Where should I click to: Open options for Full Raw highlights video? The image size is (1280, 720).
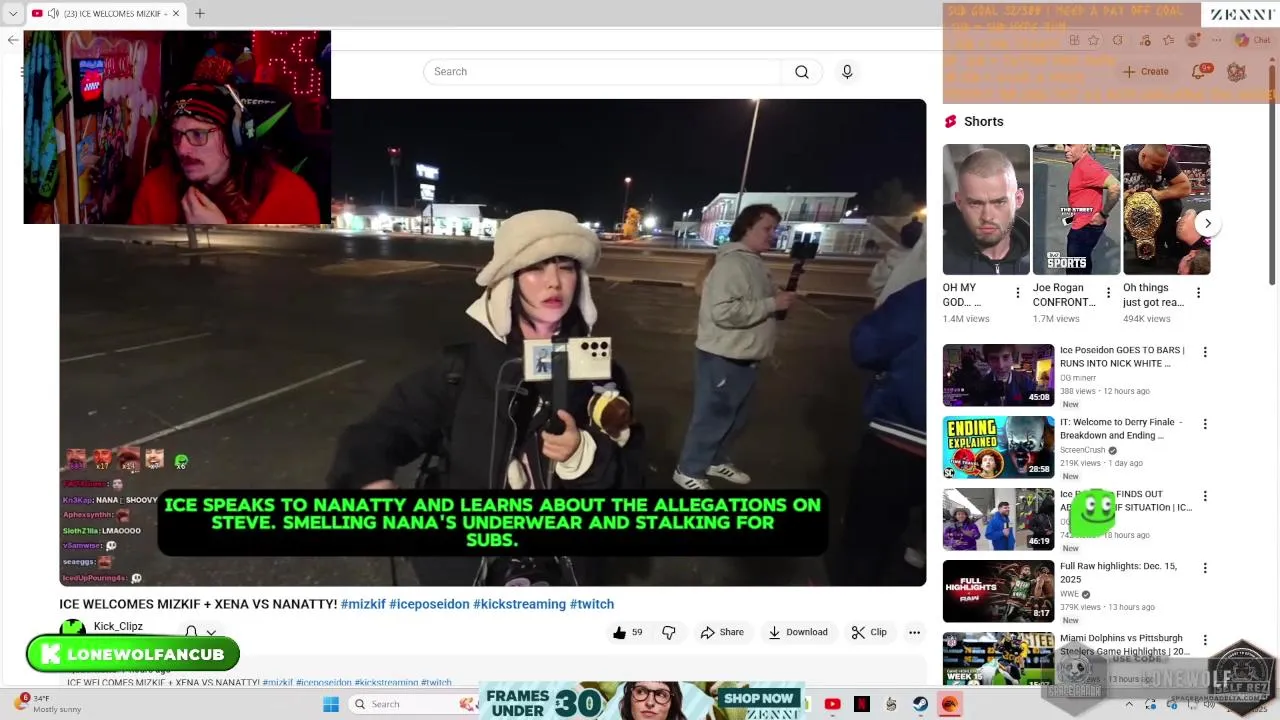1205,568
